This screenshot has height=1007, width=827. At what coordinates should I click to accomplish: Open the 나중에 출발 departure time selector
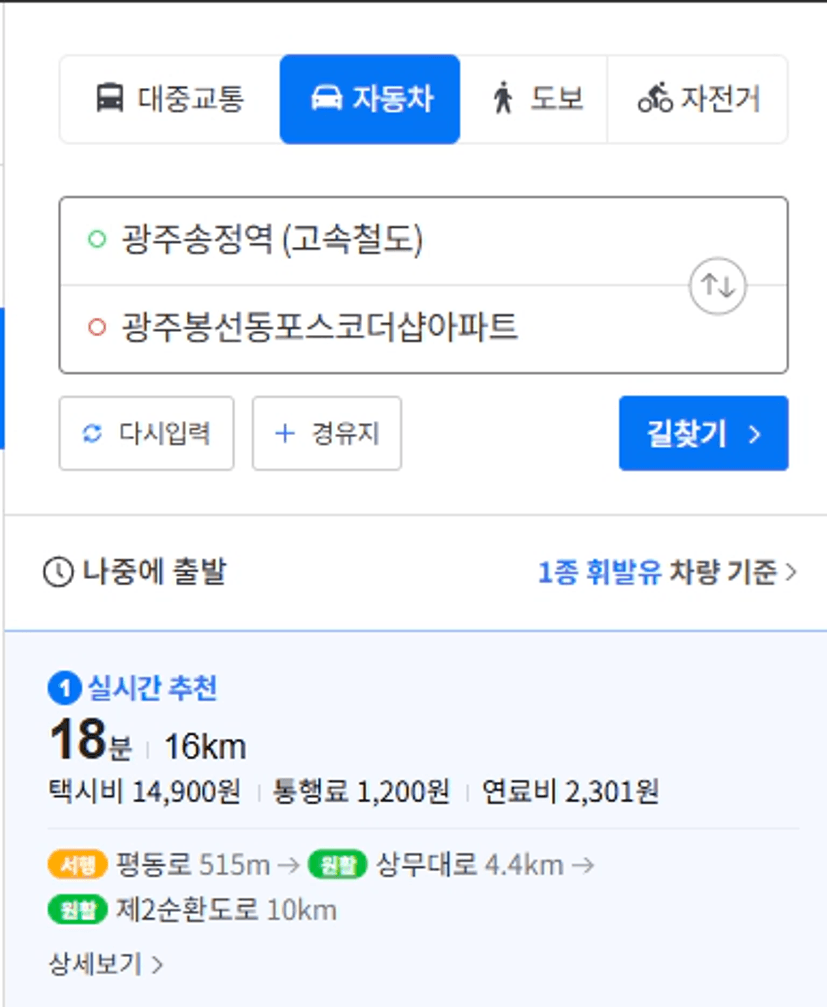(135, 572)
